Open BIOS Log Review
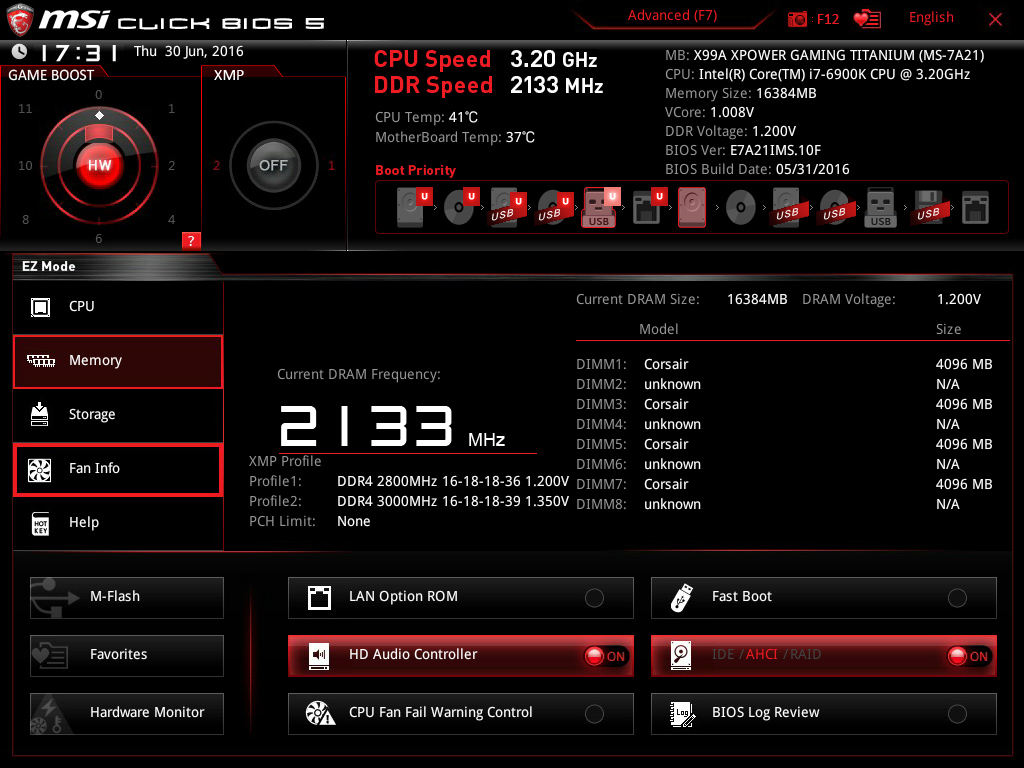 pyautogui.click(x=824, y=714)
